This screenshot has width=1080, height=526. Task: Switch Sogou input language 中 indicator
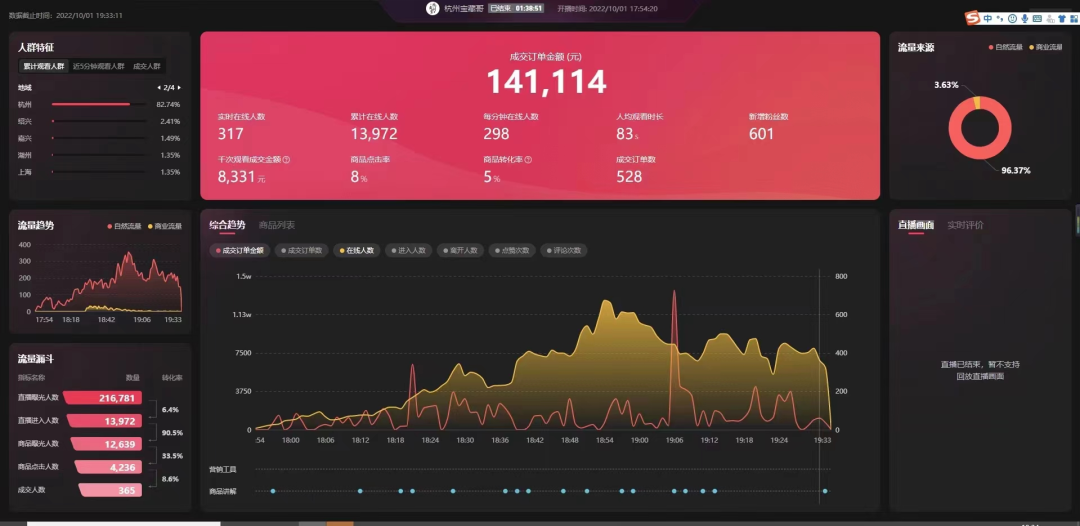point(988,19)
